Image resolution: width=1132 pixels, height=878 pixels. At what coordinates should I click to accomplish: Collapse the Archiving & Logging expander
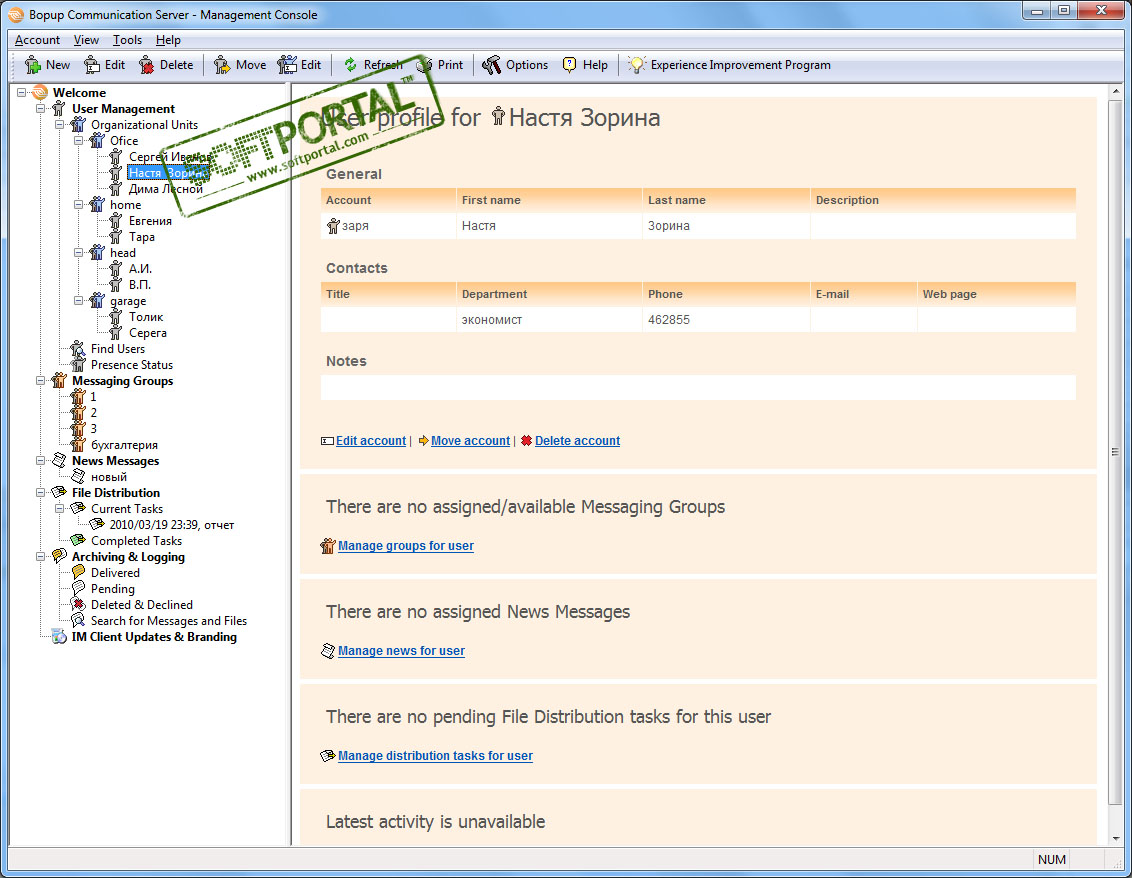coord(40,557)
